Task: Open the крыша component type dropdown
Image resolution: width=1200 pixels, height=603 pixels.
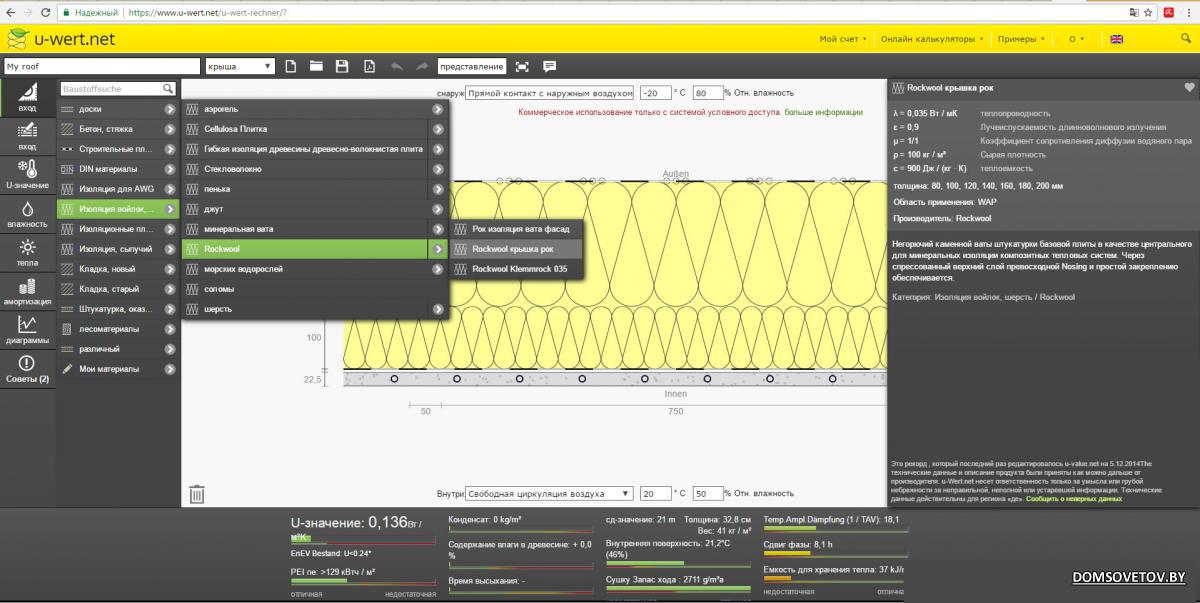Action: point(240,66)
